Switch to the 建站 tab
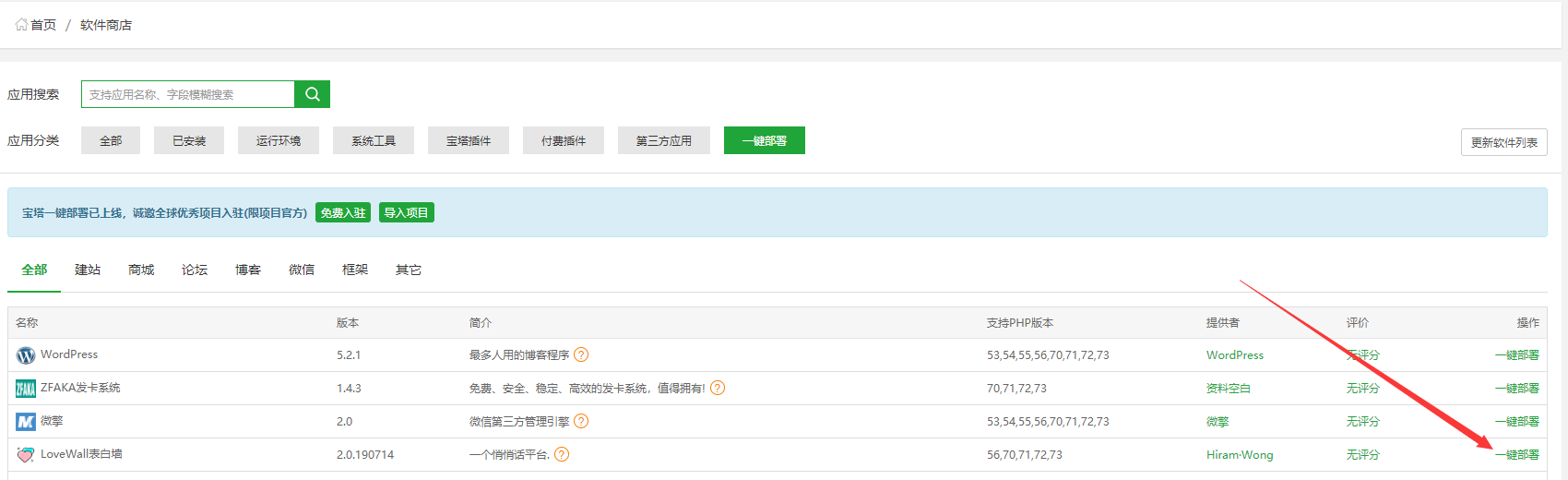Image resolution: width=1568 pixels, height=480 pixels. (88, 270)
